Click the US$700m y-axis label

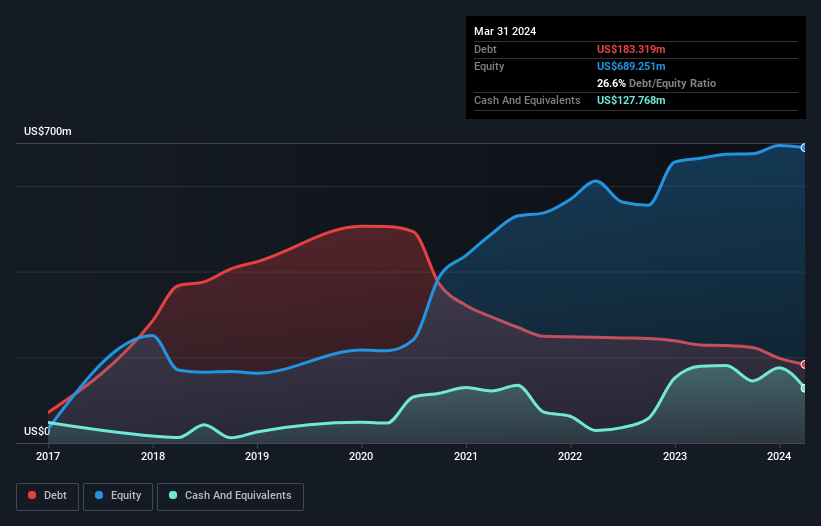(48, 131)
